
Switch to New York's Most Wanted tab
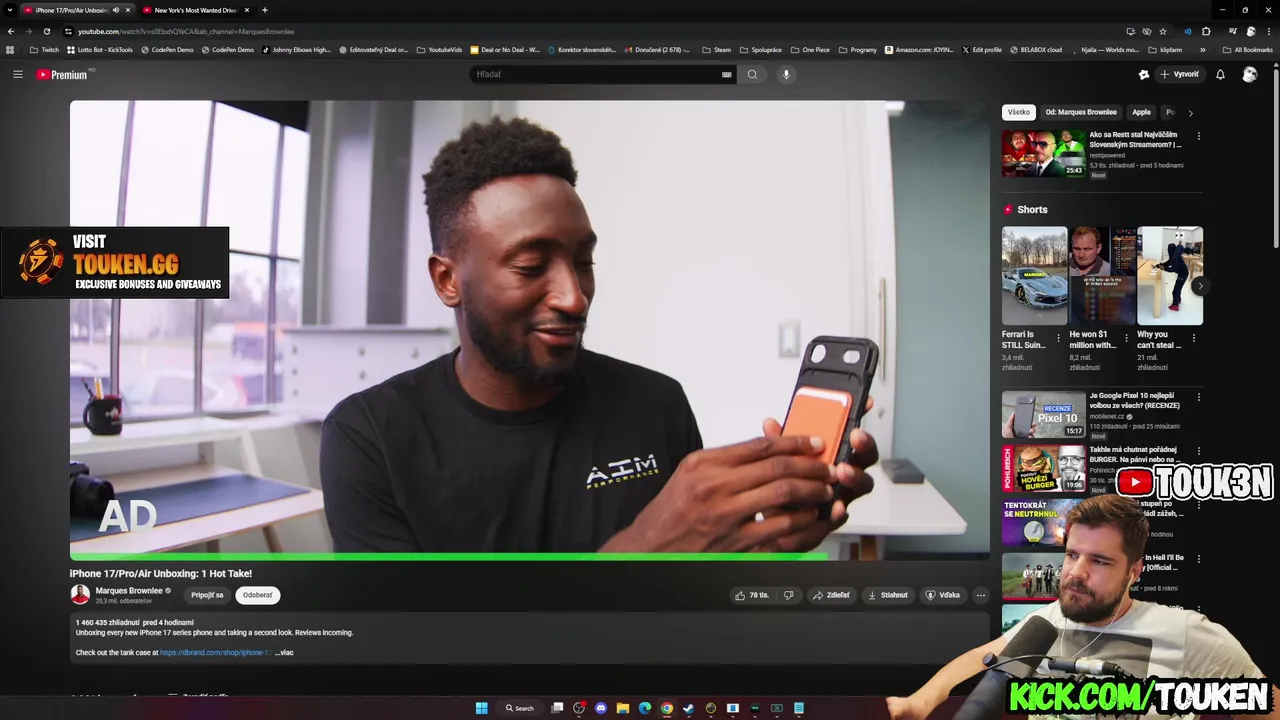(x=195, y=10)
